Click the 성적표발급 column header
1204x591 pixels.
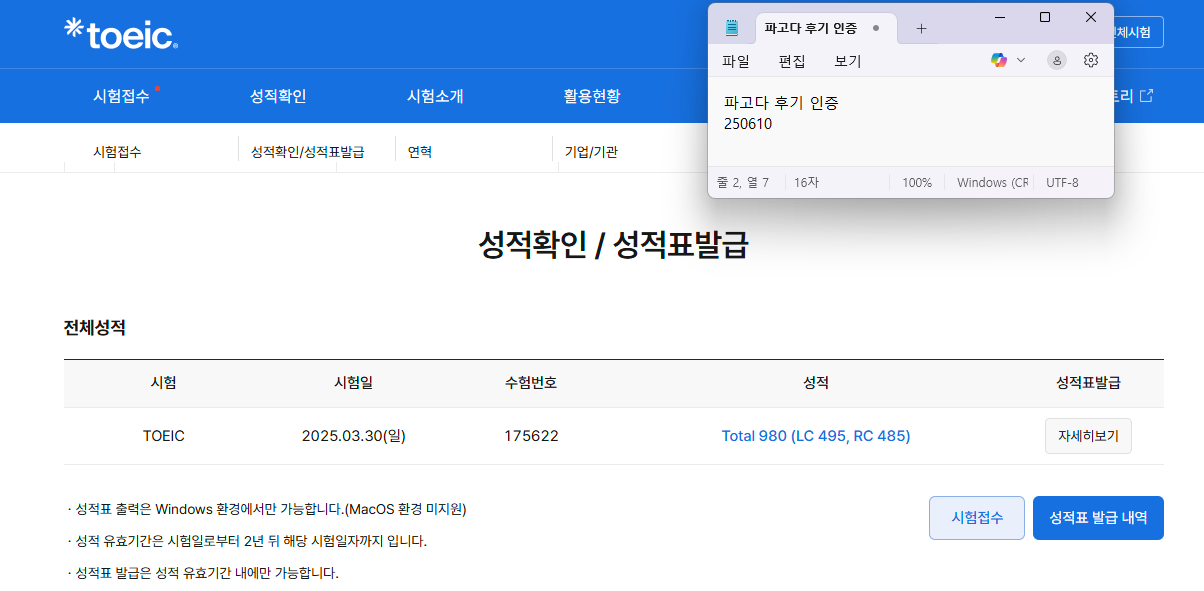pyautogui.click(x=1088, y=383)
